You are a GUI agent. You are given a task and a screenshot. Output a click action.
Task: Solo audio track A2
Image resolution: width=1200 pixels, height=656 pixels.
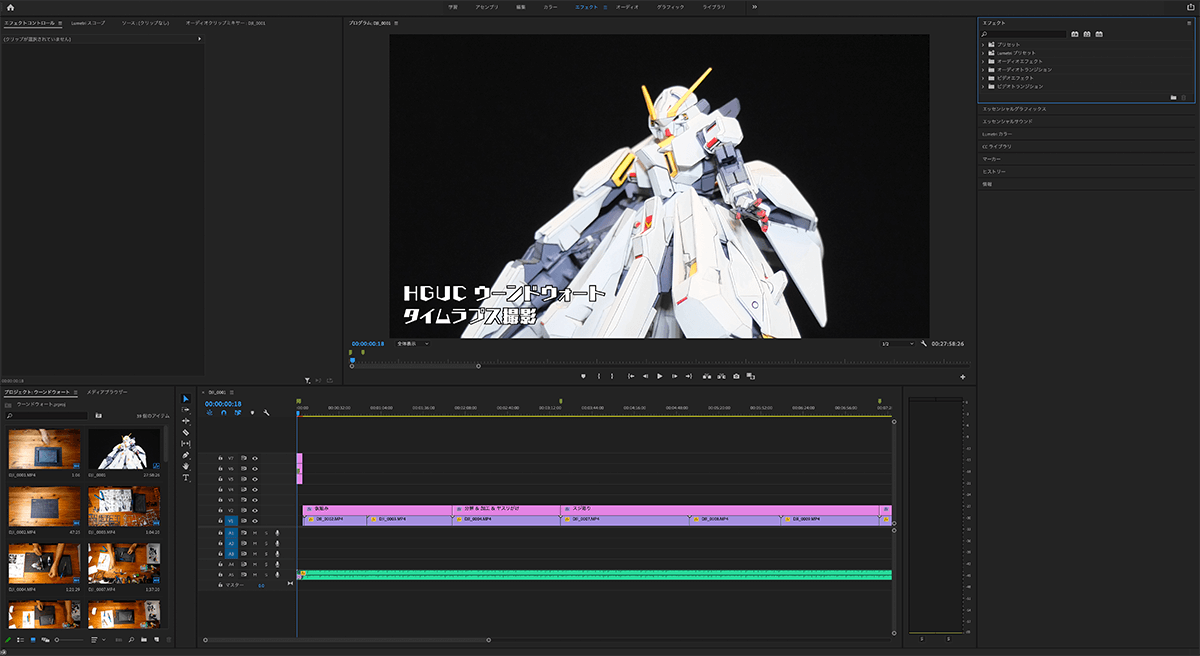tap(266, 543)
